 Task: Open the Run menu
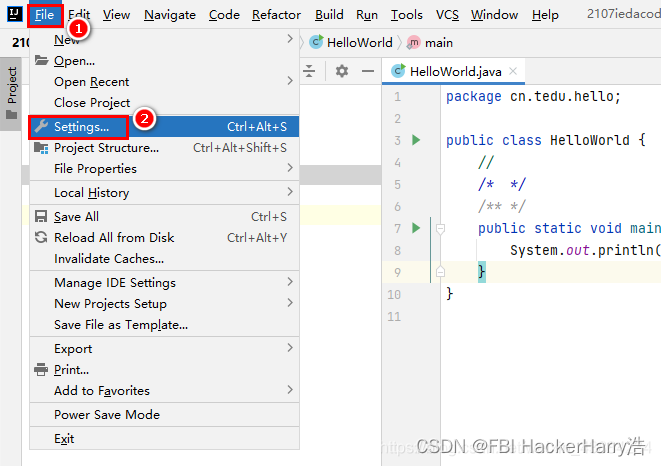[367, 15]
